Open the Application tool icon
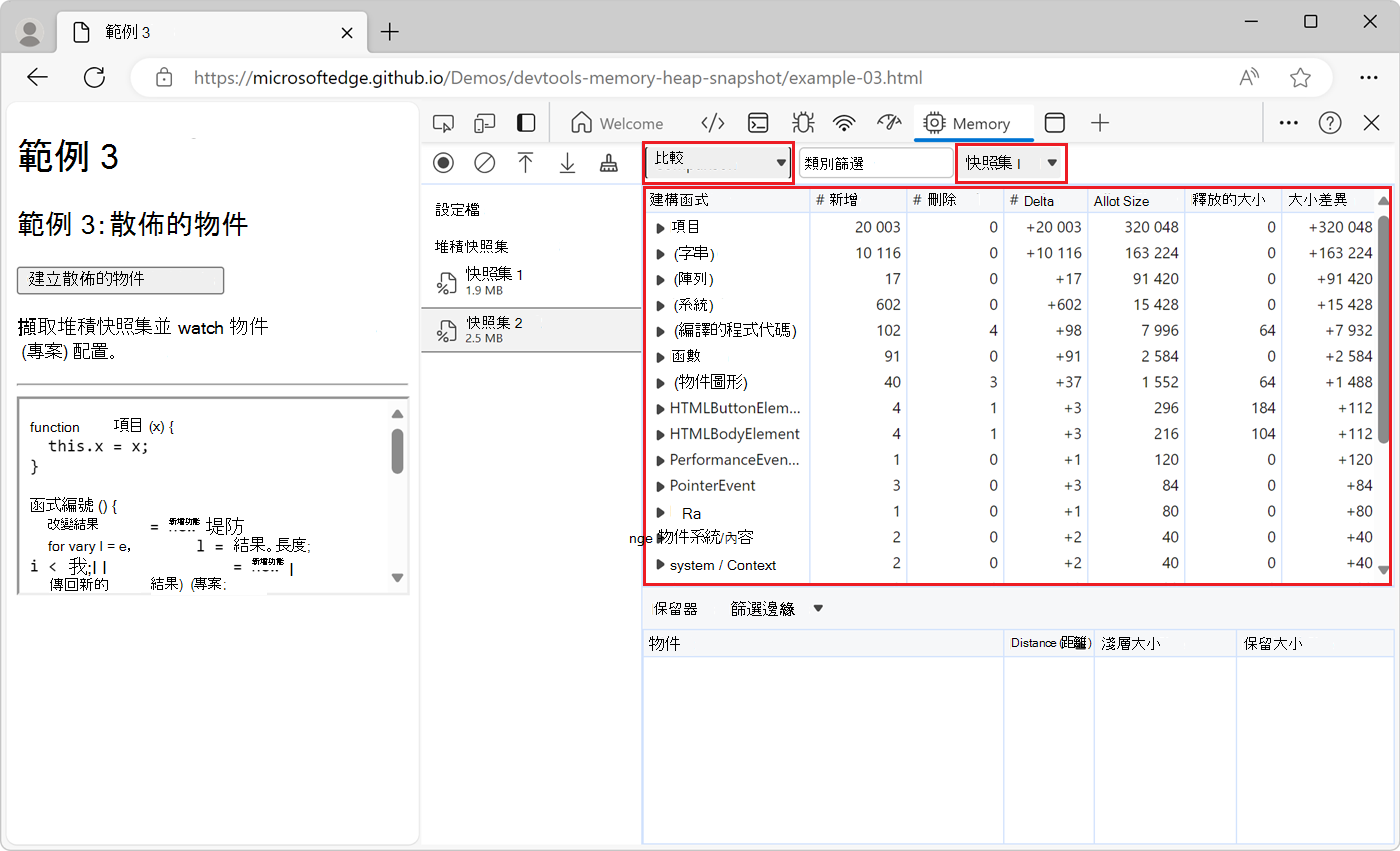The width and height of the screenshot is (1400, 851). coord(1055,123)
